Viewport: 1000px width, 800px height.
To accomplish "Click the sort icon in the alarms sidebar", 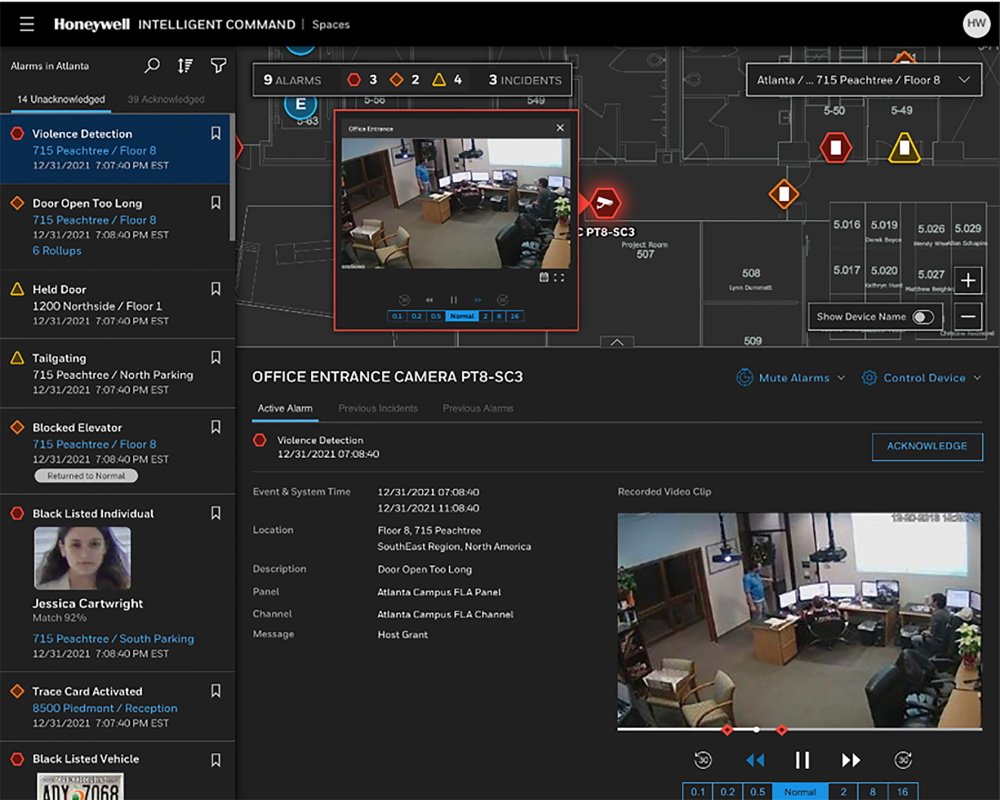I will [185, 65].
